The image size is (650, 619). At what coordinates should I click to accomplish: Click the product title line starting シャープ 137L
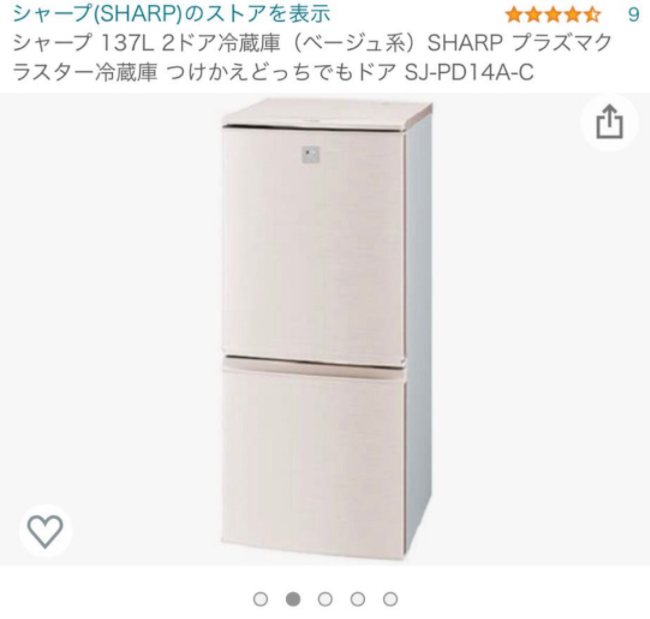coord(312,43)
